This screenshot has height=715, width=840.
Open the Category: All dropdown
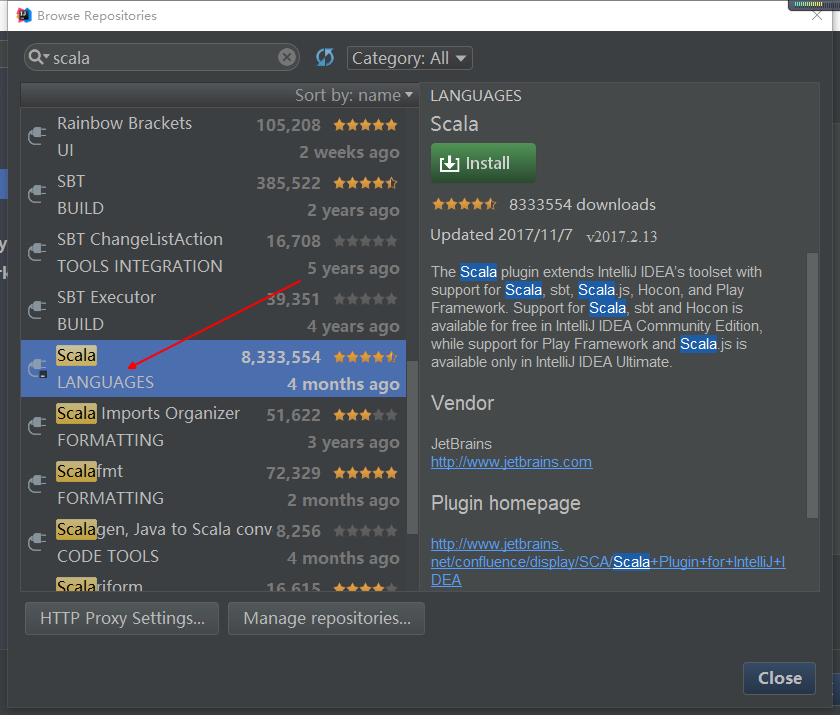point(410,58)
